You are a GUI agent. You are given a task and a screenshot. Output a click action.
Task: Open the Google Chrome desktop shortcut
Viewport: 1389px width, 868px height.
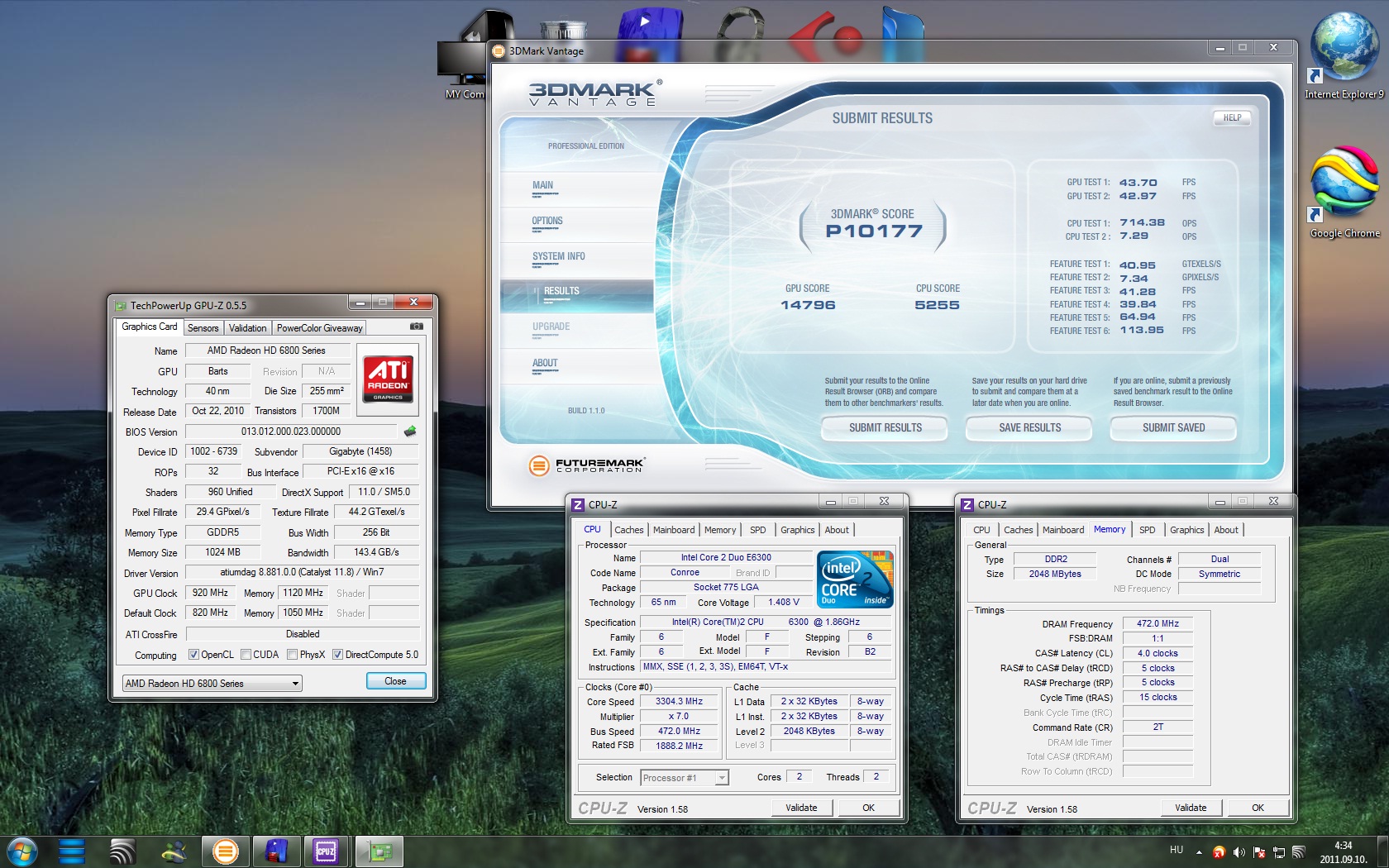pos(1345,193)
